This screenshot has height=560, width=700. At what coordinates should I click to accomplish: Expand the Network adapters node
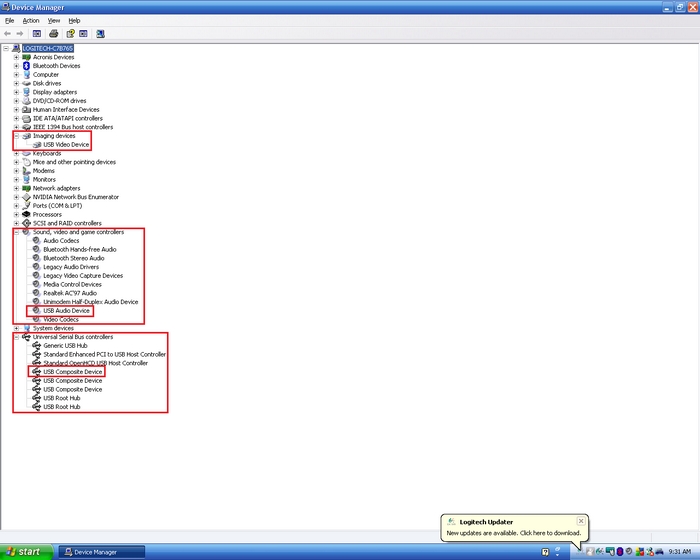click(16, 188)
